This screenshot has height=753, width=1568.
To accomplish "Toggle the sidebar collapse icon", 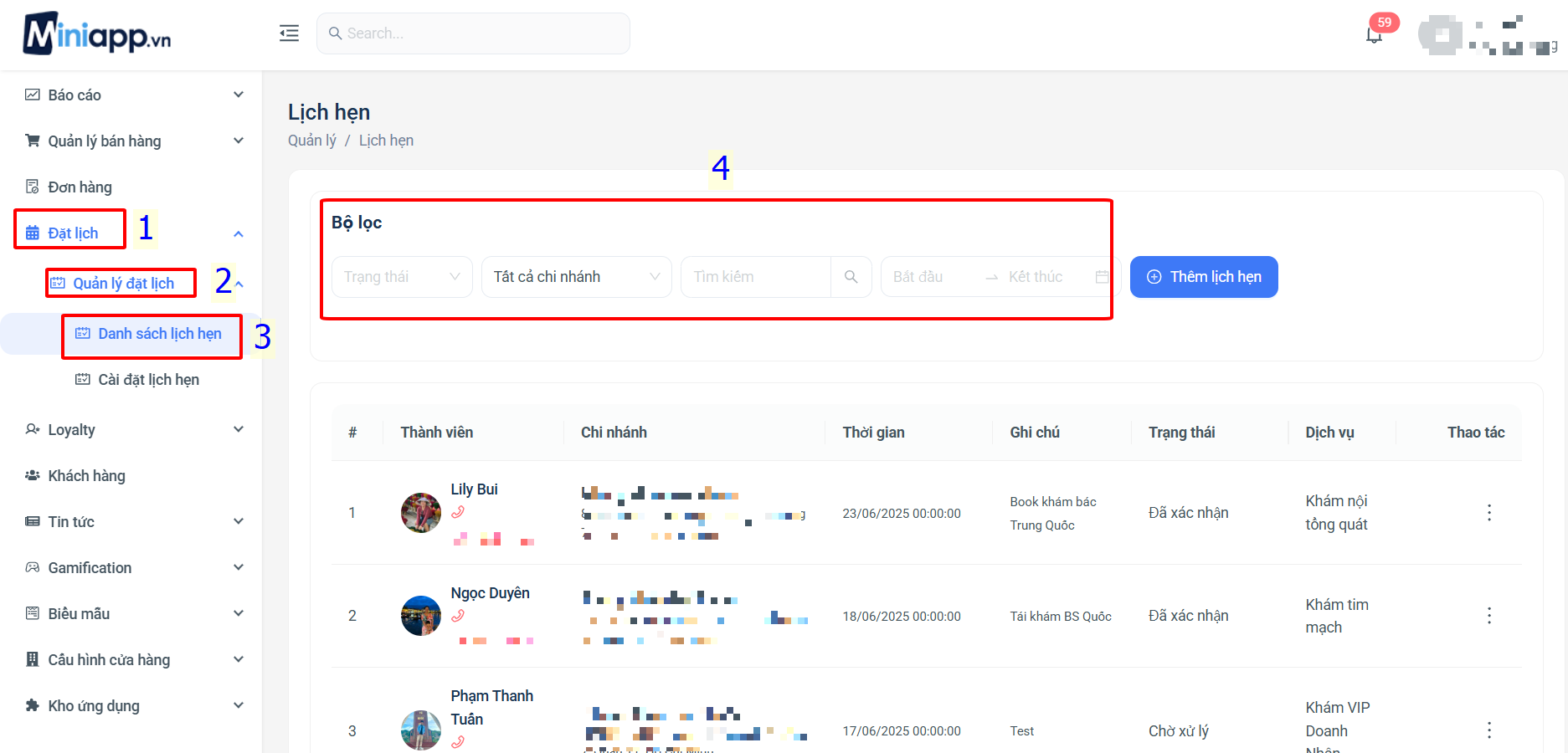I will [x=289, y=33].
